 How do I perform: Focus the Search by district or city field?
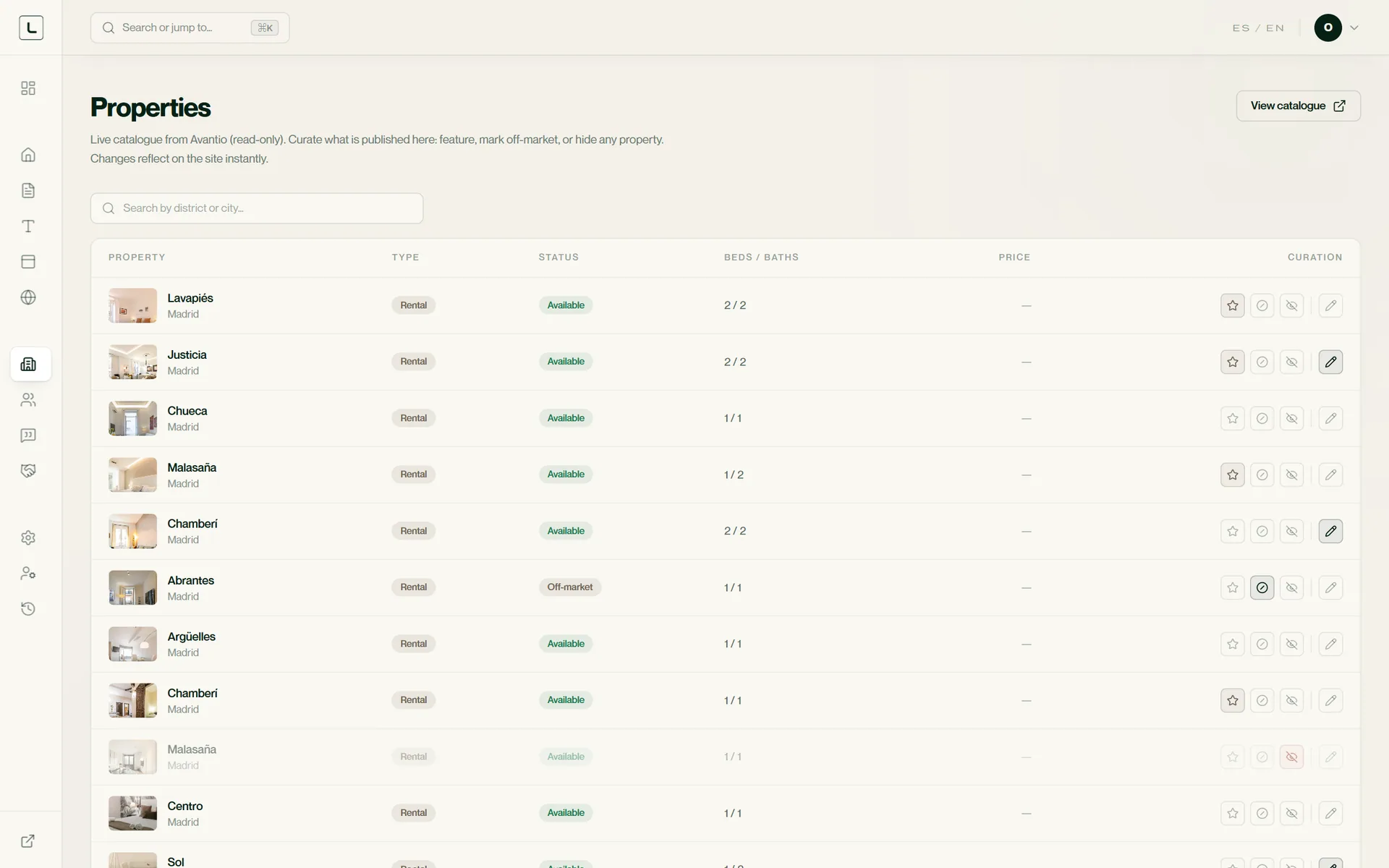click(x=257, y=208)
